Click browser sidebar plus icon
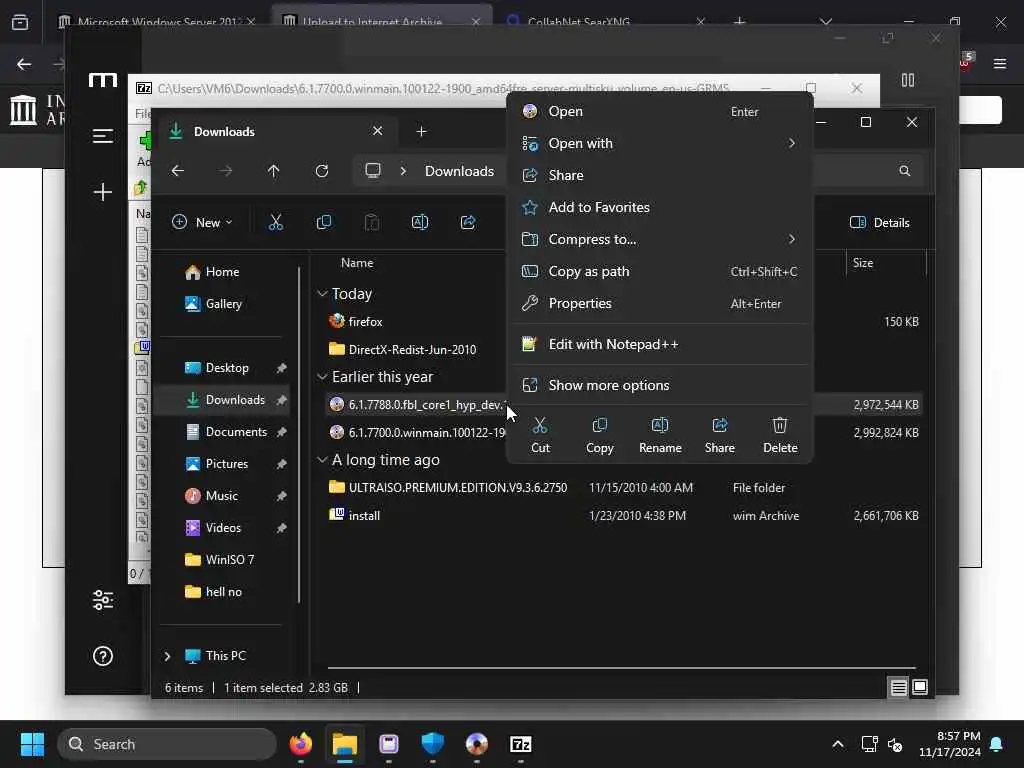Screen dimensions: 1024x768 click(x=103, y=192)
